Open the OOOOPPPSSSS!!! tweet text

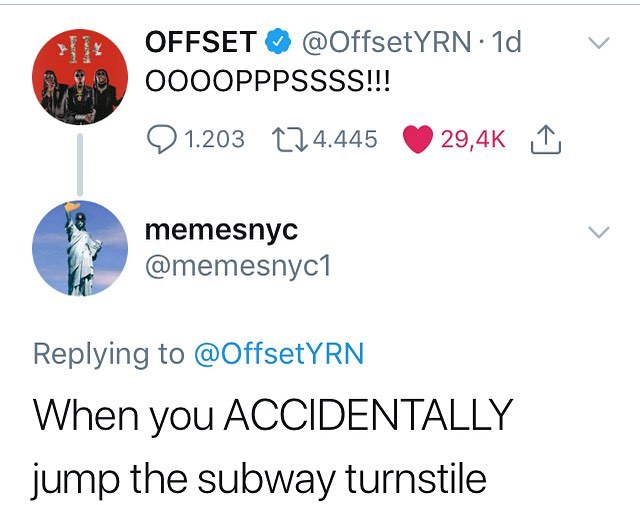(269, 82)
